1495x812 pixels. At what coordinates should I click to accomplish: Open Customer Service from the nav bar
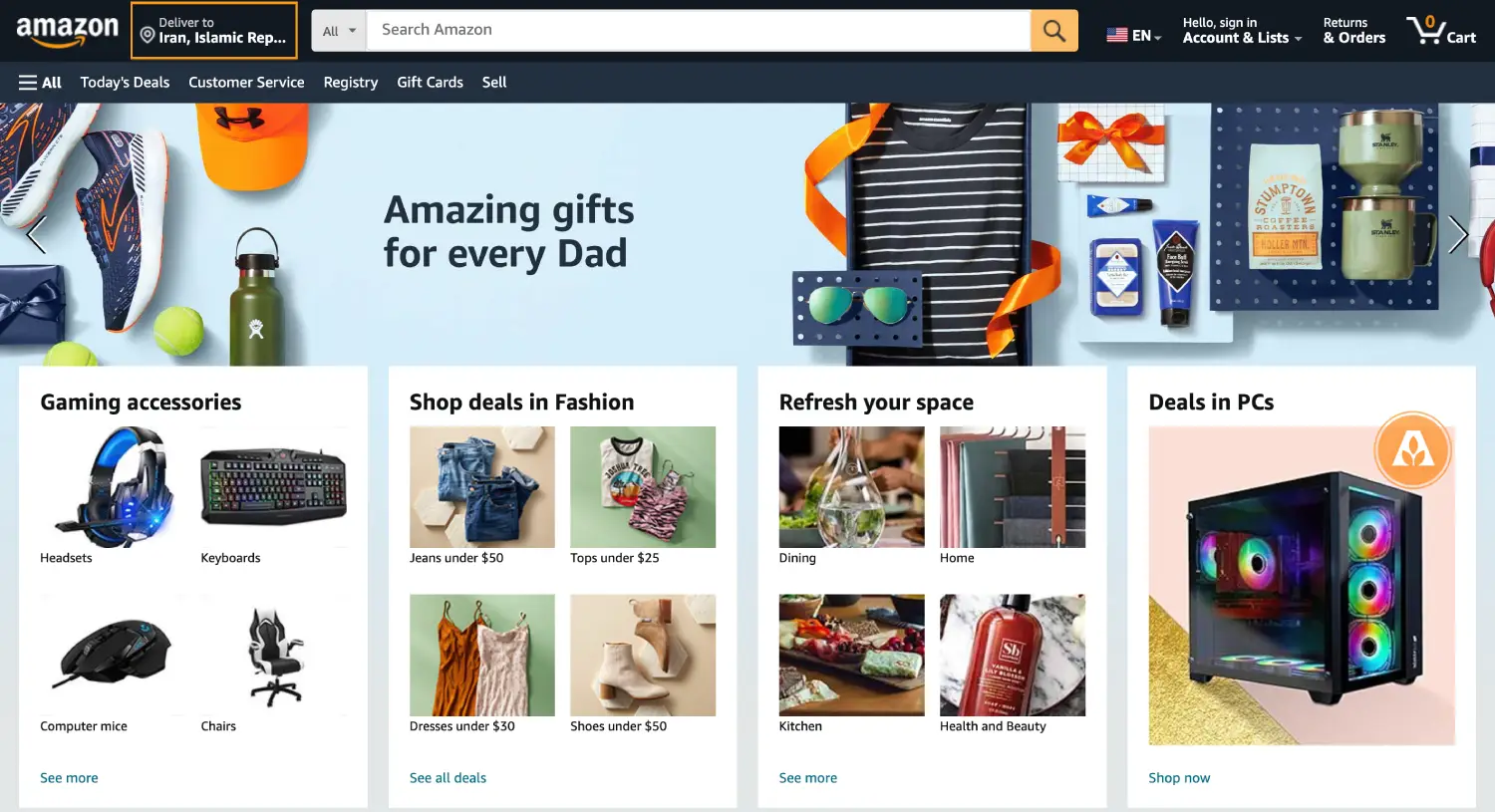246,83
